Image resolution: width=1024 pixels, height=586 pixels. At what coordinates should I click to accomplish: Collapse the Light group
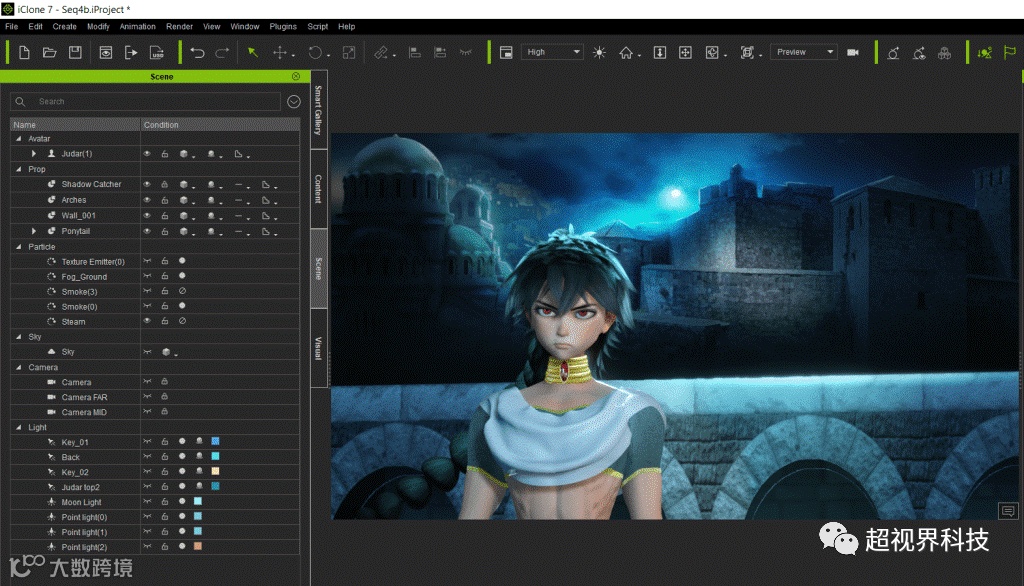[x=18, y=427]
